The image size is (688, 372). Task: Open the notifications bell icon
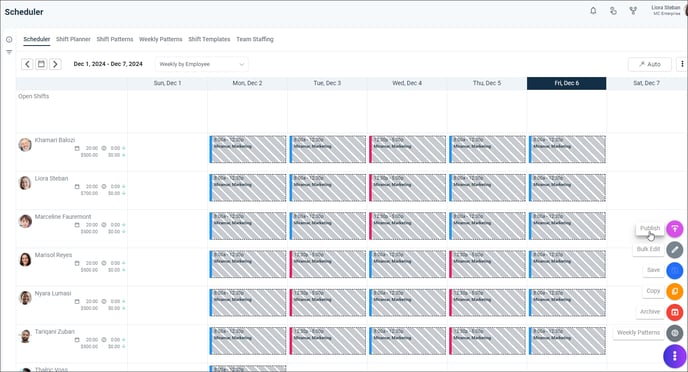coord(593,11)
